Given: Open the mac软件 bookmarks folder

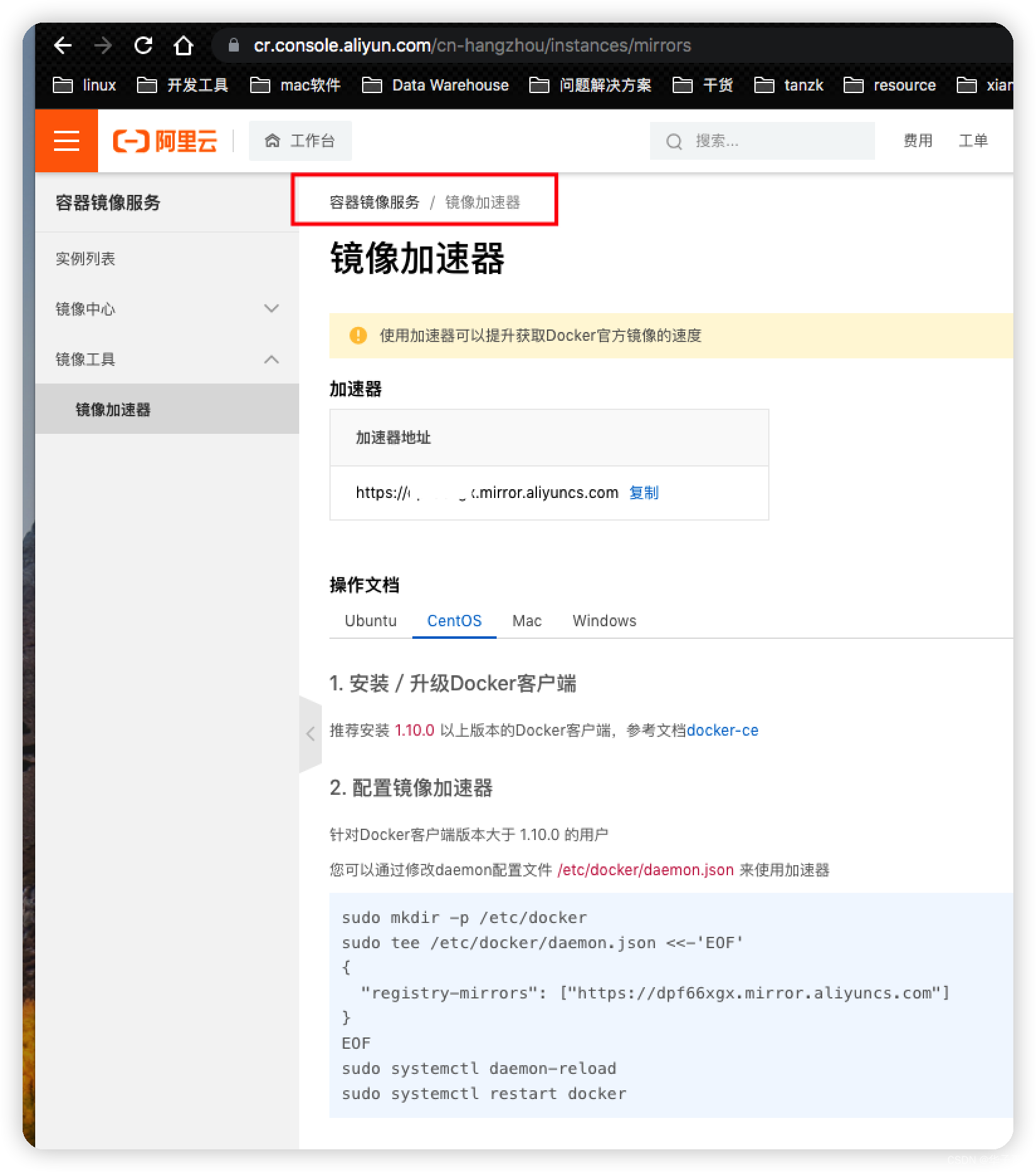Looking at the screenshot, I should point(295,85).
